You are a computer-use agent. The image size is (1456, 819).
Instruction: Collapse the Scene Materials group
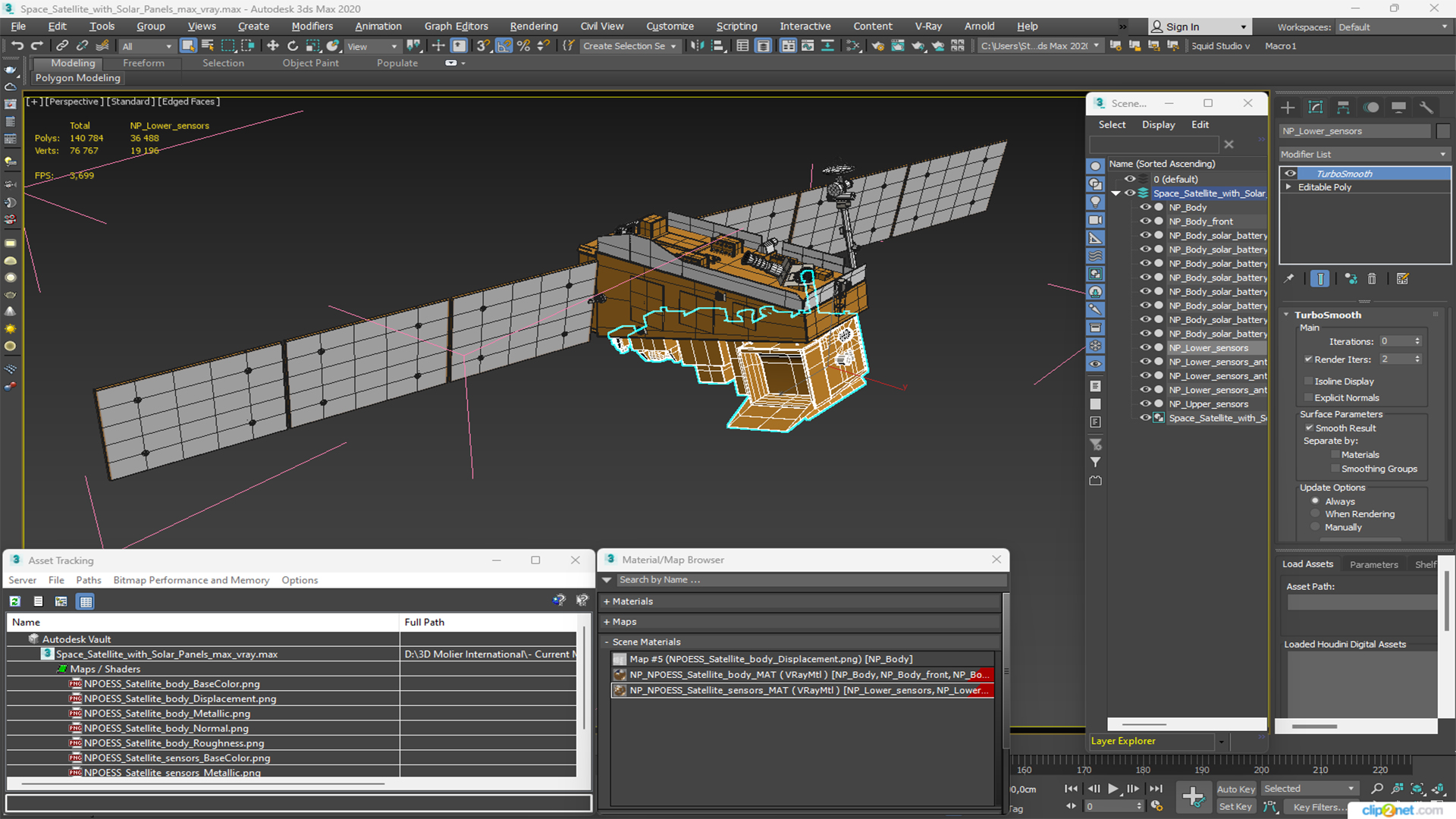607,642
